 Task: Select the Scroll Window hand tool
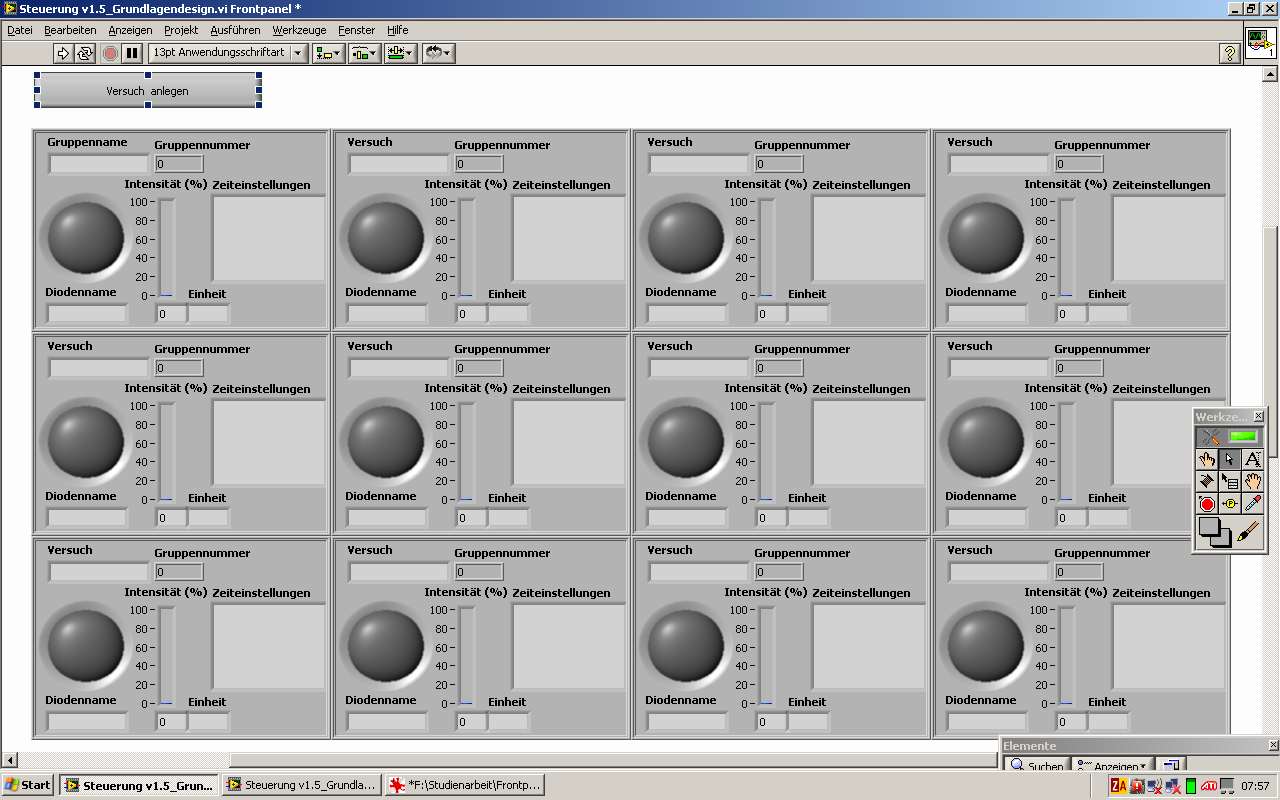[x=1252, y=481]
